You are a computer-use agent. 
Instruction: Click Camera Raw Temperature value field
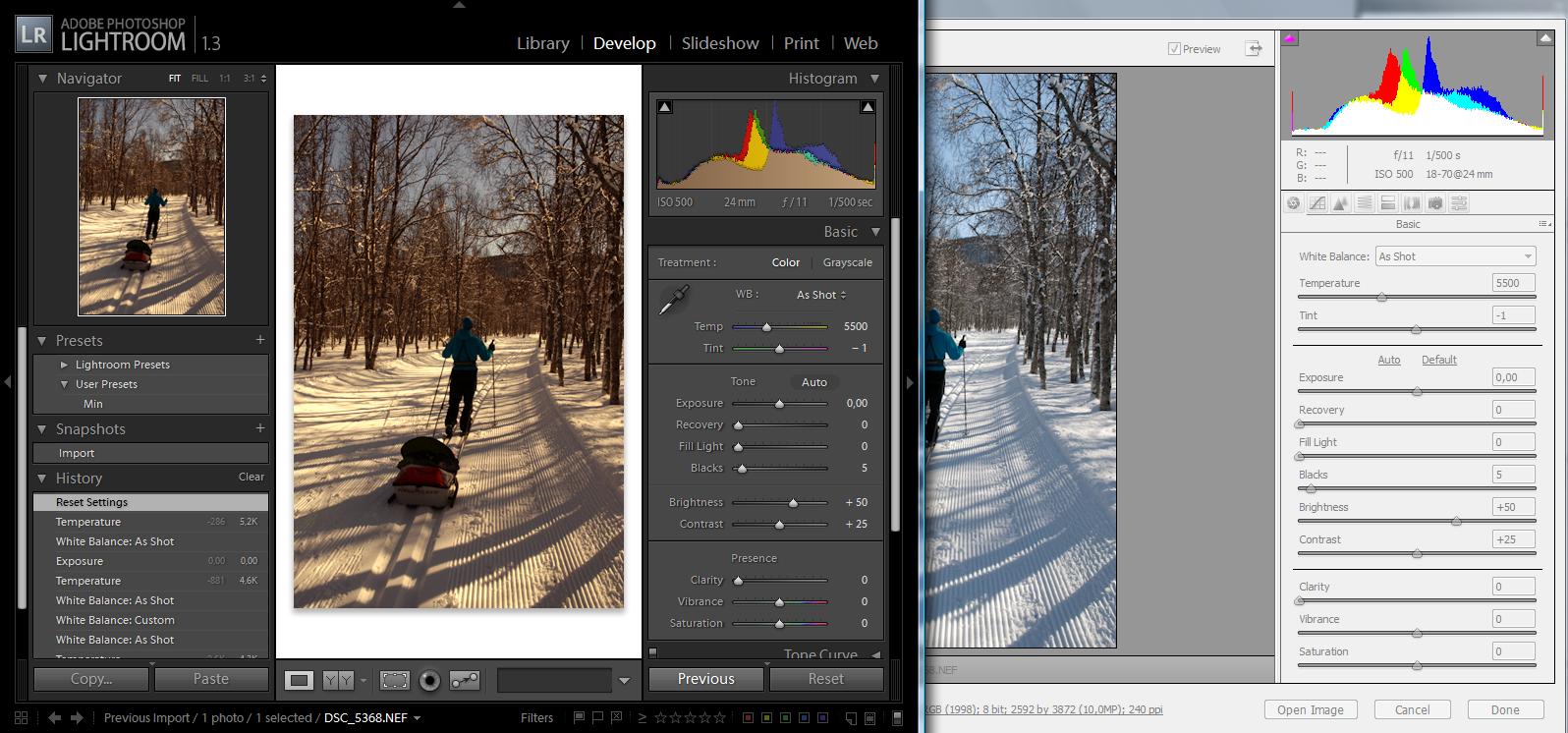[1513, 283]
